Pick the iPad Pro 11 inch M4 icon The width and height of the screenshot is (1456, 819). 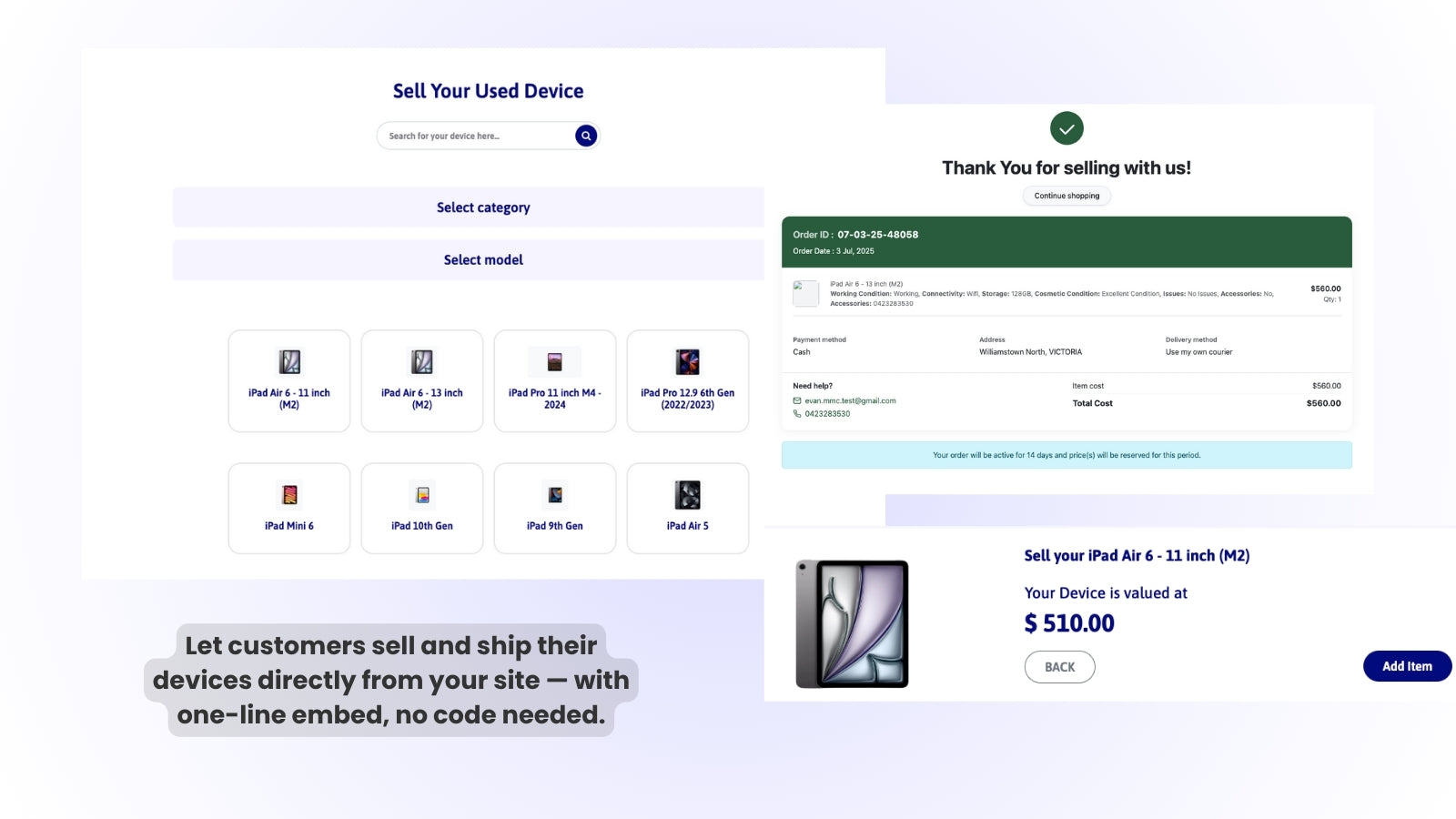tap(555, 361)
